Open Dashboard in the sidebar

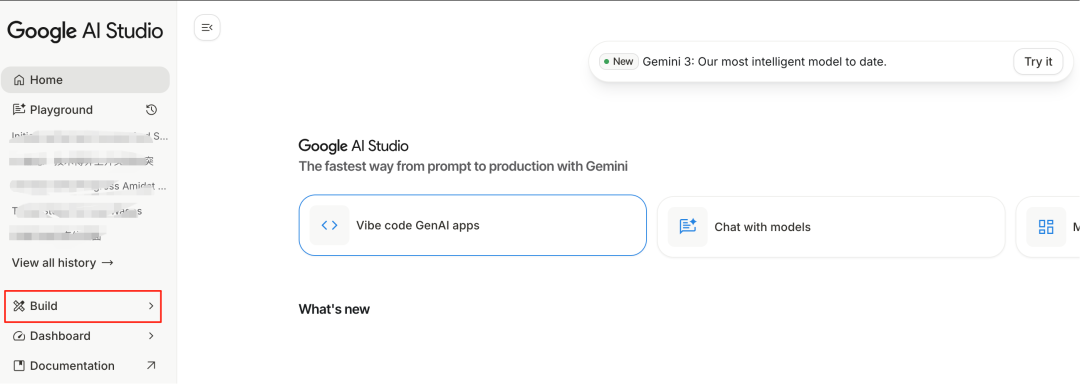pyautogui.click(x=85, y=336)
